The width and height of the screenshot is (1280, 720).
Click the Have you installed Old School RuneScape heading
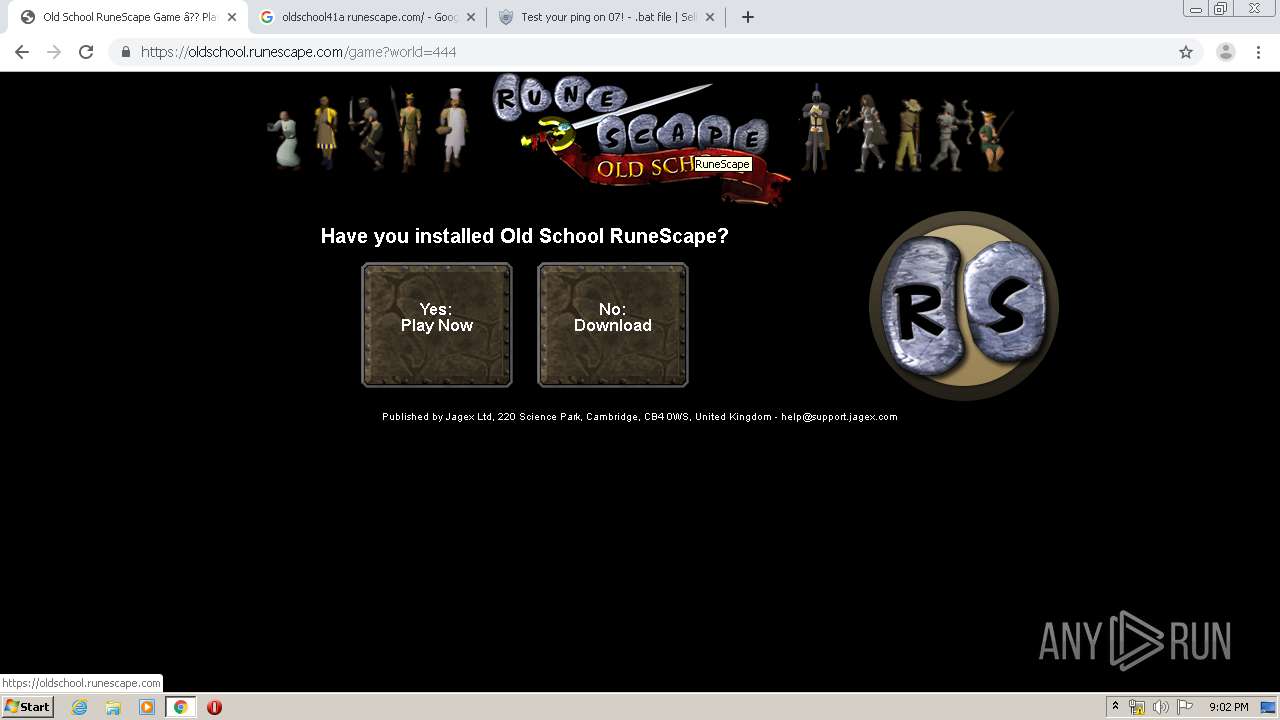(524, 236)
